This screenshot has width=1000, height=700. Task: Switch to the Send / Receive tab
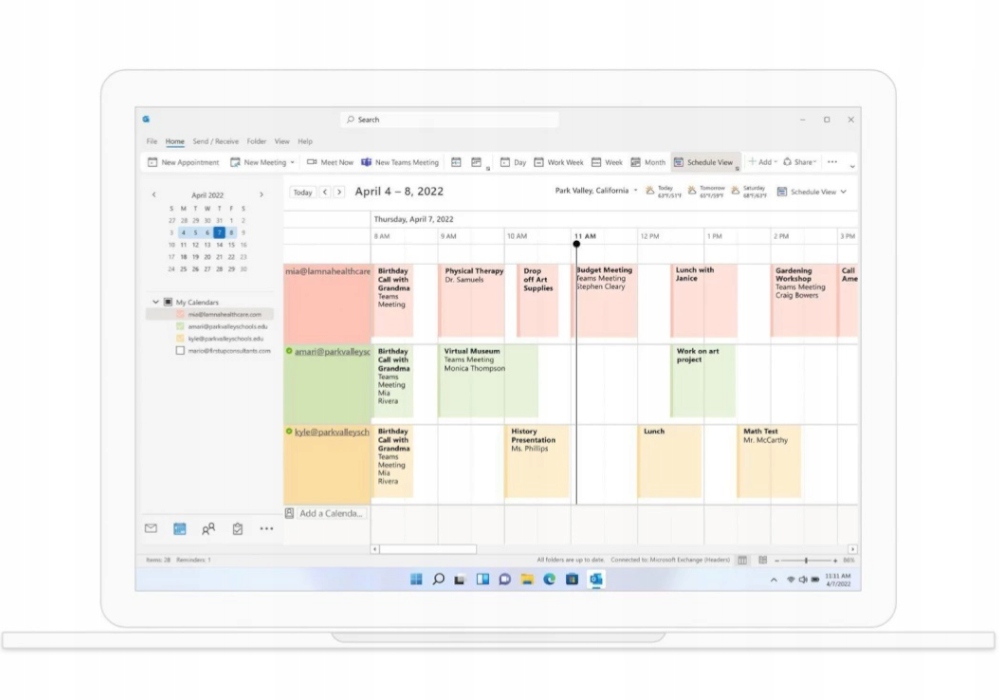tap(215, 141)
